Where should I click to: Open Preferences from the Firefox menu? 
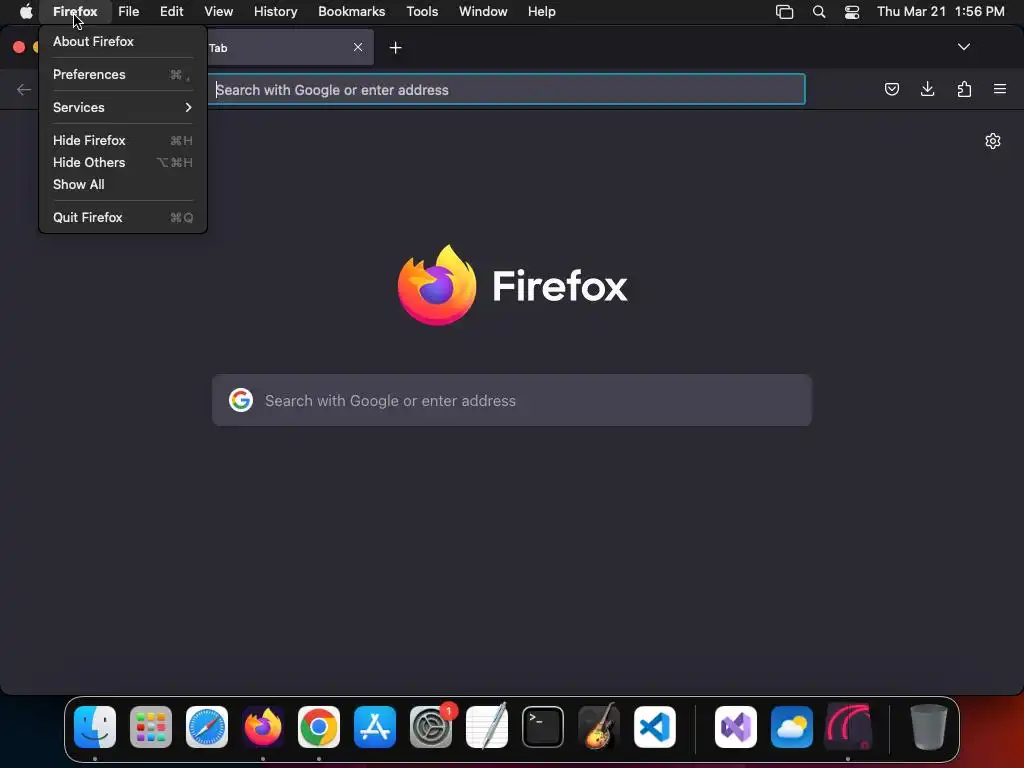click(x=123, y=74)
